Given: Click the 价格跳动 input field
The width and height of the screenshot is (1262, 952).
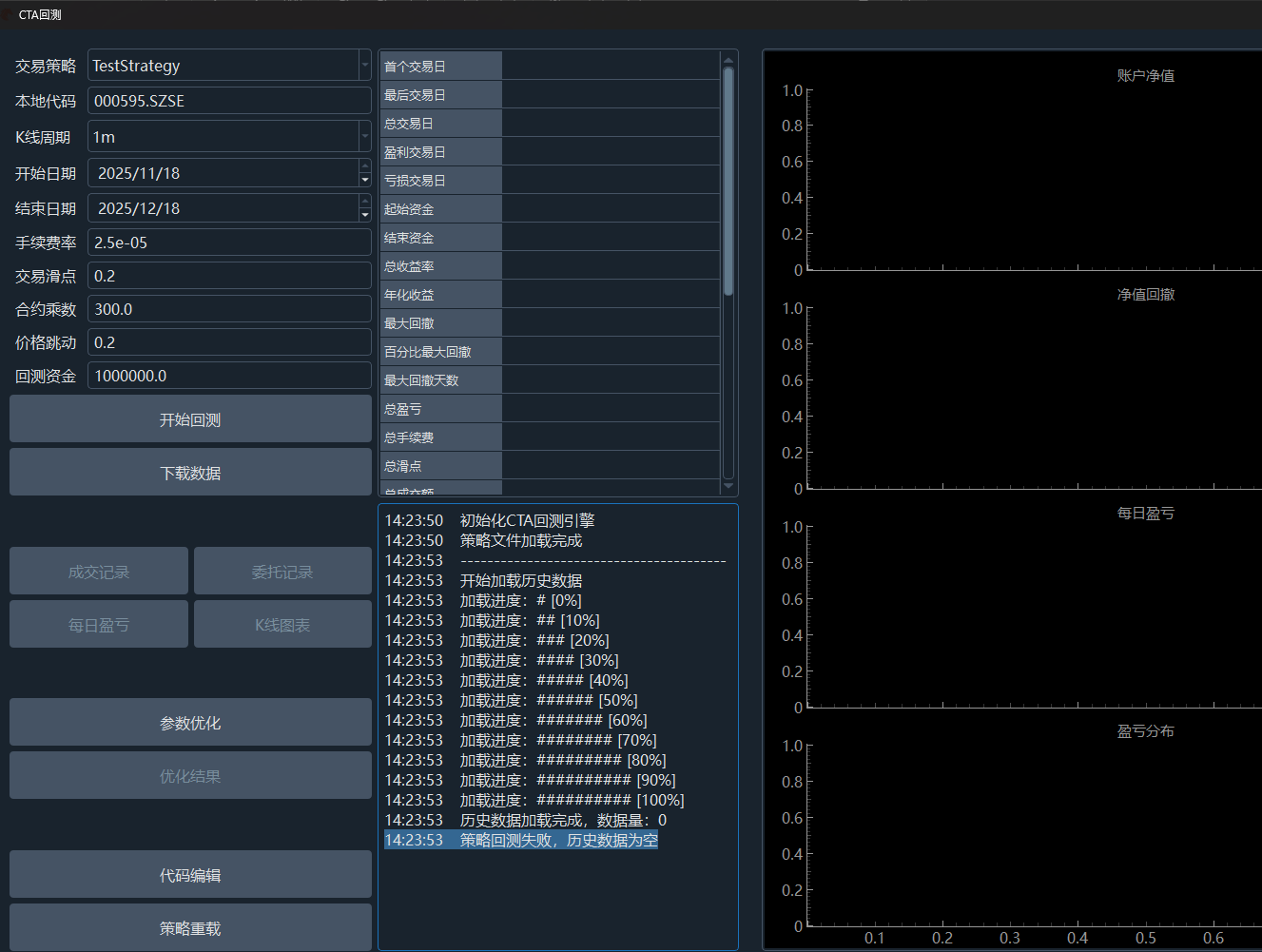Looking at the screenshot, I should (228, 342).
